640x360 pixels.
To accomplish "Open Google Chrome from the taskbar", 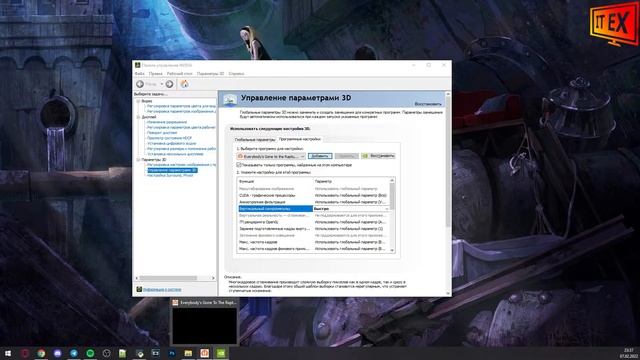I will click(x=41, y=353).
